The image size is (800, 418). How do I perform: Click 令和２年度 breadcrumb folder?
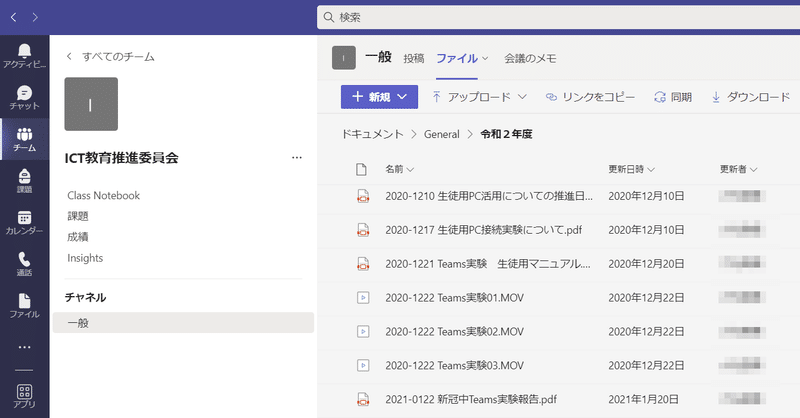pos(506,134)
